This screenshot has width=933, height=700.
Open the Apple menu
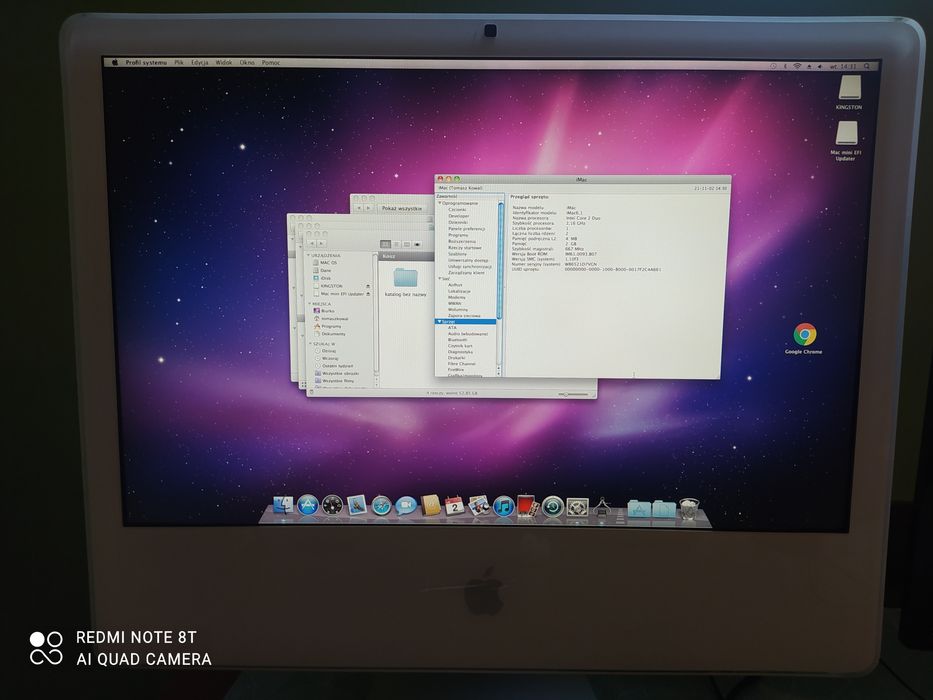point(115,62)
